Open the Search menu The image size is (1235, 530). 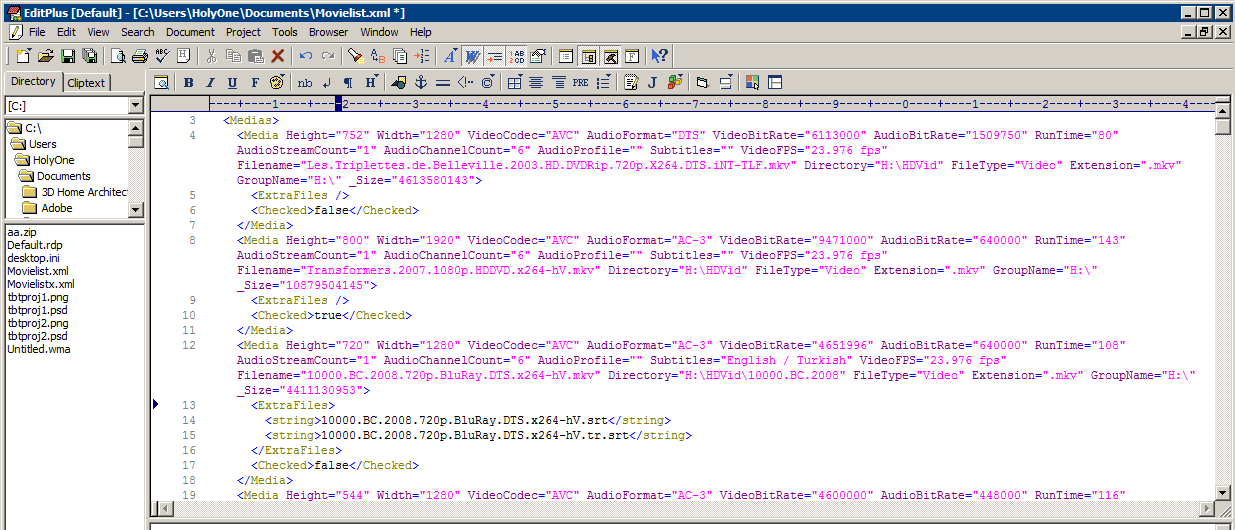[x=138, y=32]
